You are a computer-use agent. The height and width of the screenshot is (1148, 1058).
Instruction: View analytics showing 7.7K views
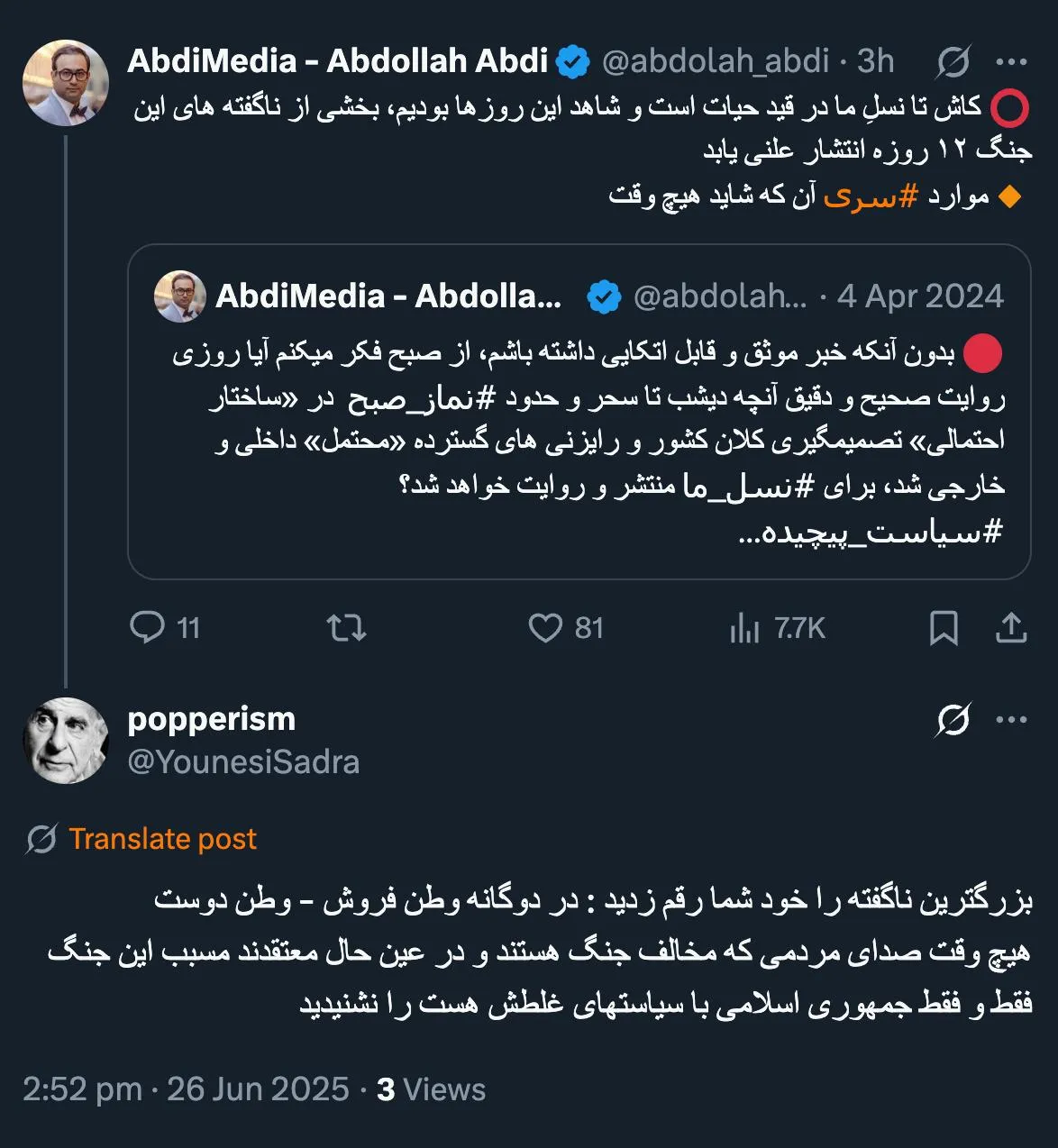pos(777,628)
